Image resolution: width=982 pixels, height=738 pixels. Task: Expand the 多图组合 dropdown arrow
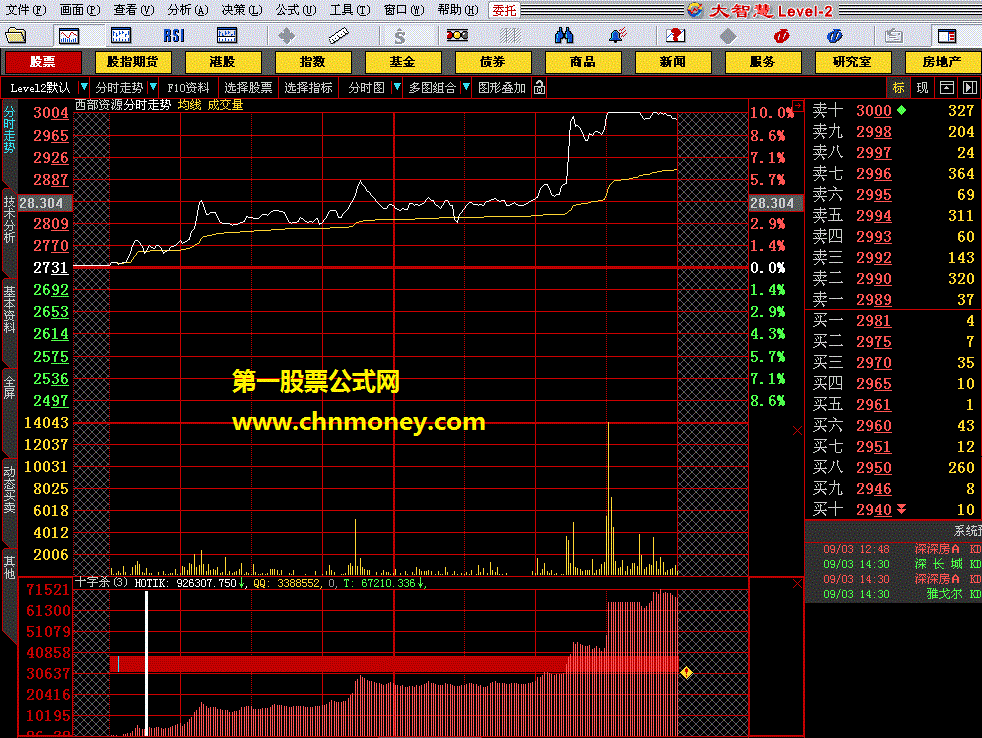(466, 87)
